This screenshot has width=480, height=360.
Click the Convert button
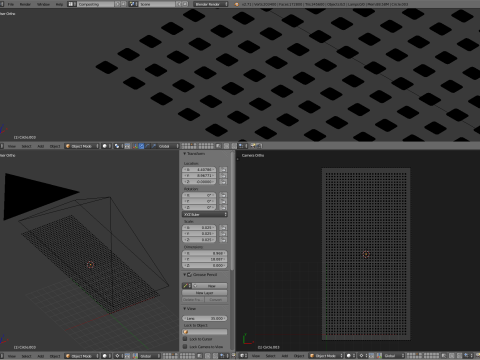click(216, 300)
